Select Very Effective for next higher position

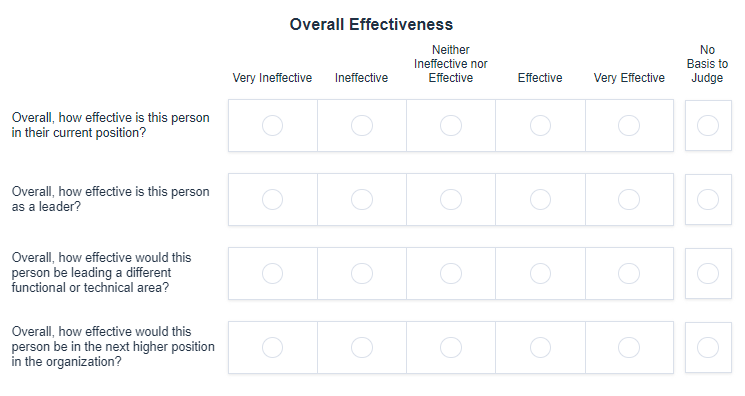pos(629,348)
